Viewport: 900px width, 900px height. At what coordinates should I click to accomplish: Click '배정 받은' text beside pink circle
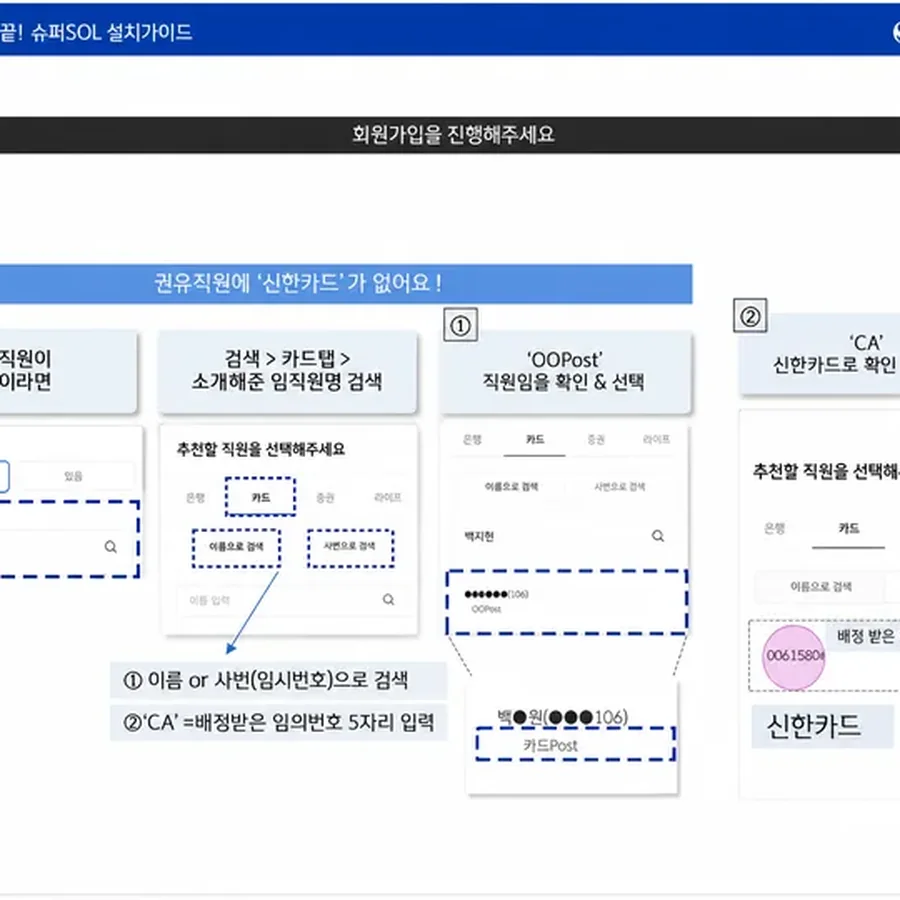coord(866,636)
